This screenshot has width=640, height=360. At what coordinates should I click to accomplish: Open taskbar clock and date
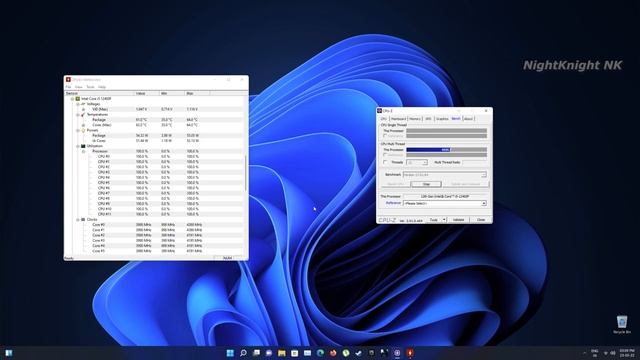627,353
